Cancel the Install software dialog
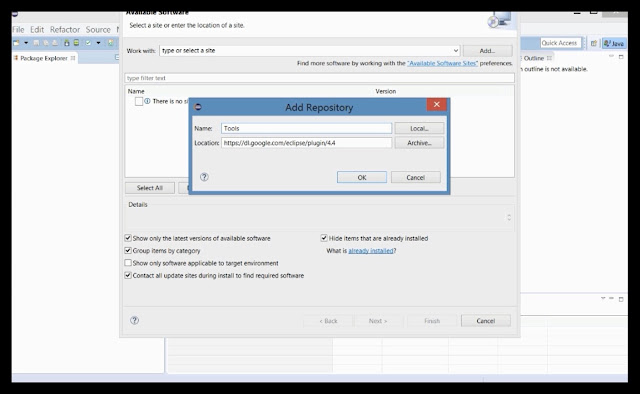 (x=486, y=321)
